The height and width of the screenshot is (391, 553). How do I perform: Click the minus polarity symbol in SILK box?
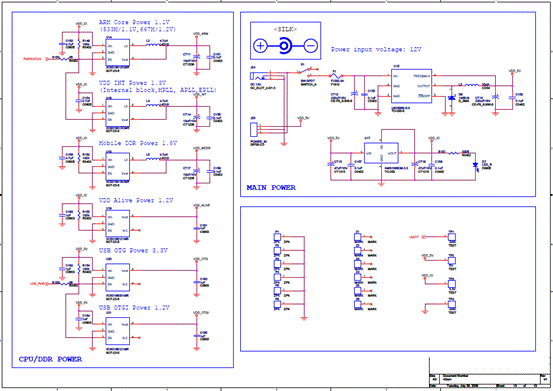[x=311, y=46]
